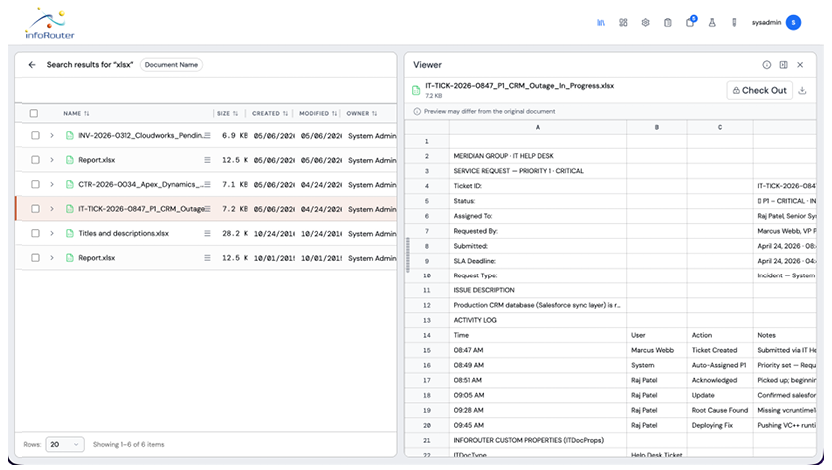832x470 pixels.
Task: Open row menu for CTR-2026-0034_Apex_Dynamics file
Action: [207, 184]
